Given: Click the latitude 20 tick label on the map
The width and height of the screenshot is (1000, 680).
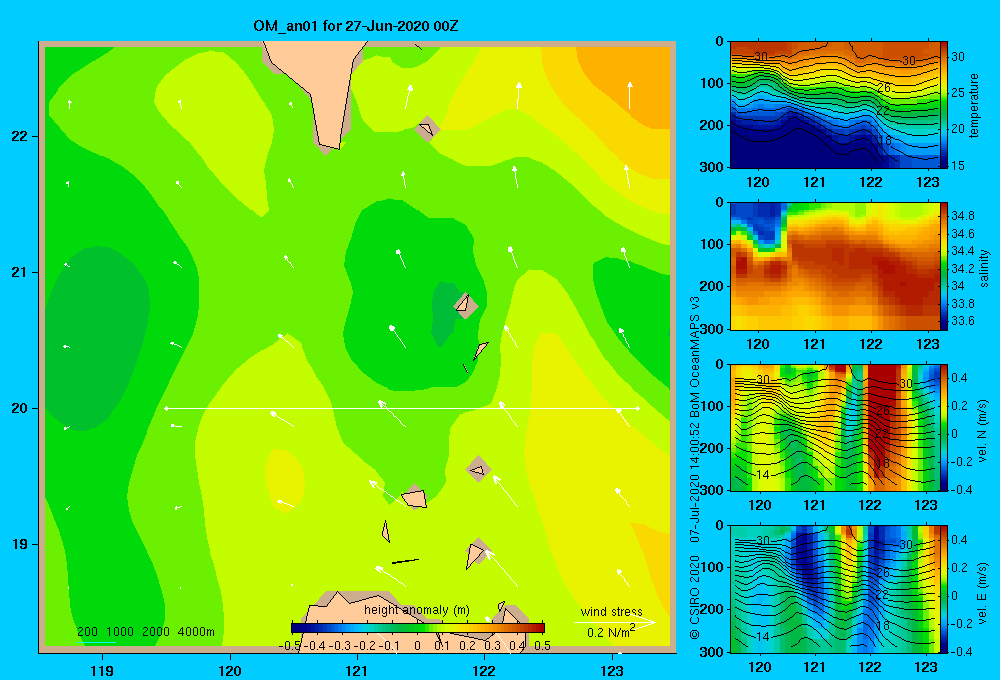Looking at the screenshot, I should pyautogui.click(x=20, y=408).
